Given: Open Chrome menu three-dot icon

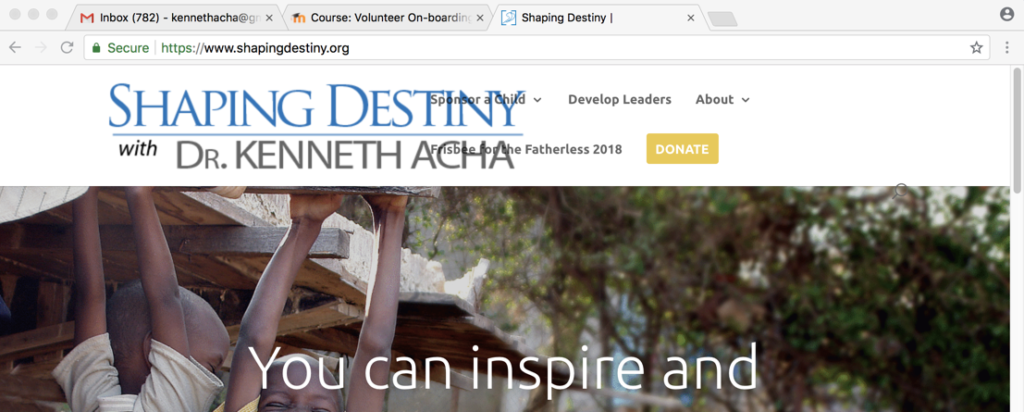Looking at the screenshot, I should click(1005, 48).
